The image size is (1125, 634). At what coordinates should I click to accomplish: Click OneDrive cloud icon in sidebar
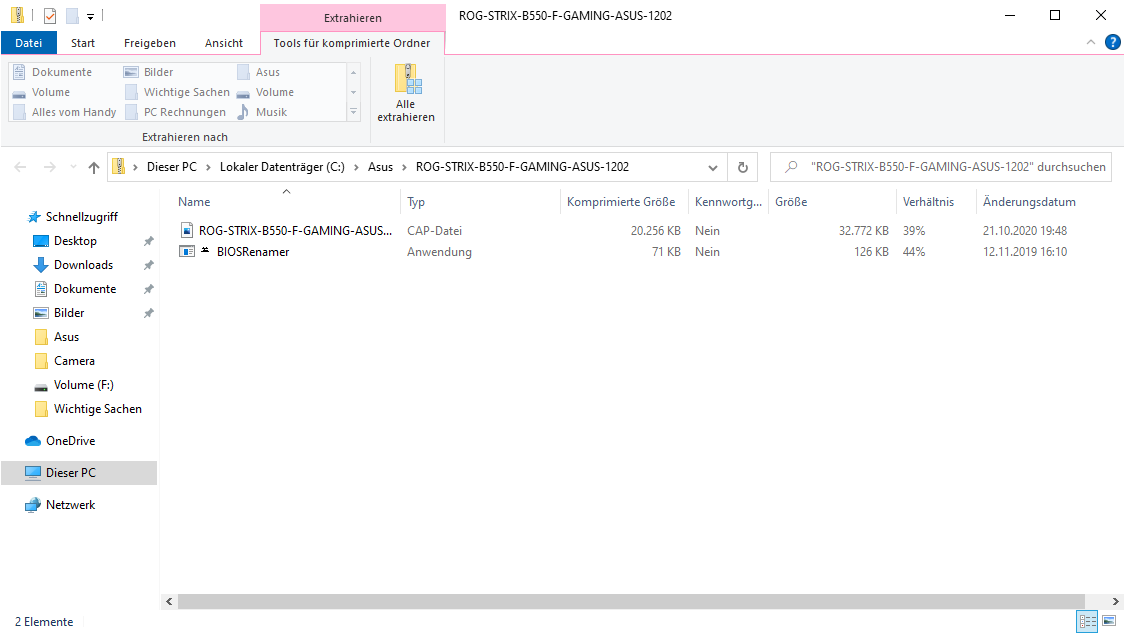coord(33,440)
